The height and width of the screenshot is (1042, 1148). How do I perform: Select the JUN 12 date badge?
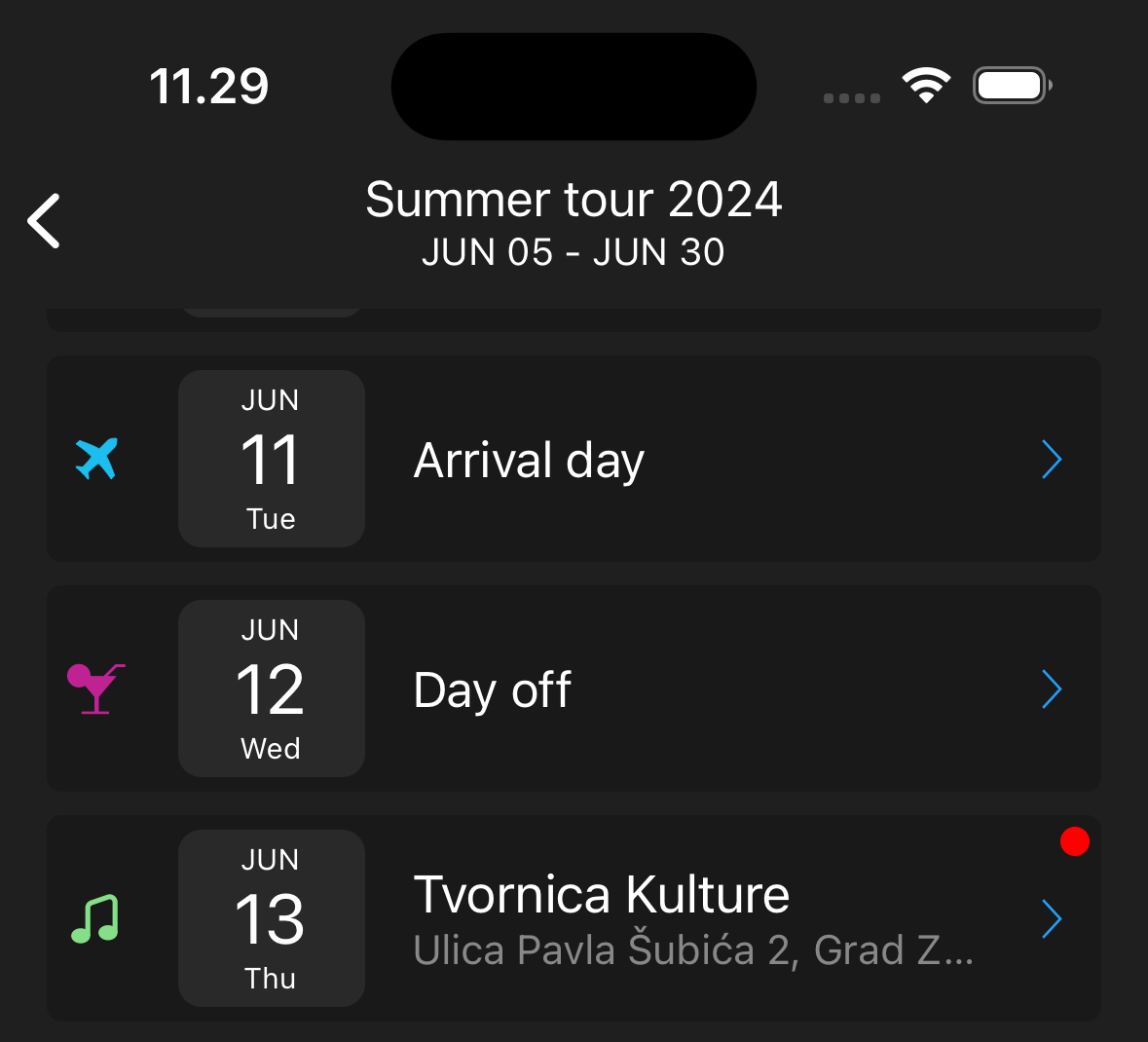(x=271, y=688)
